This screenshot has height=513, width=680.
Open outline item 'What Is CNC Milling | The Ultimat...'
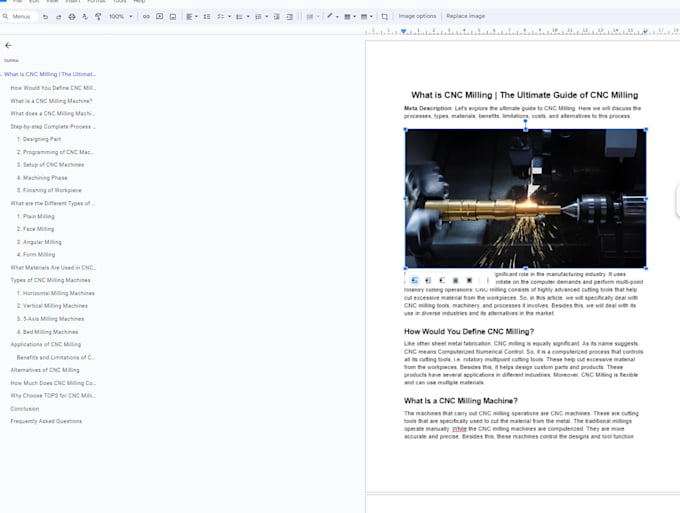(50, 74)
